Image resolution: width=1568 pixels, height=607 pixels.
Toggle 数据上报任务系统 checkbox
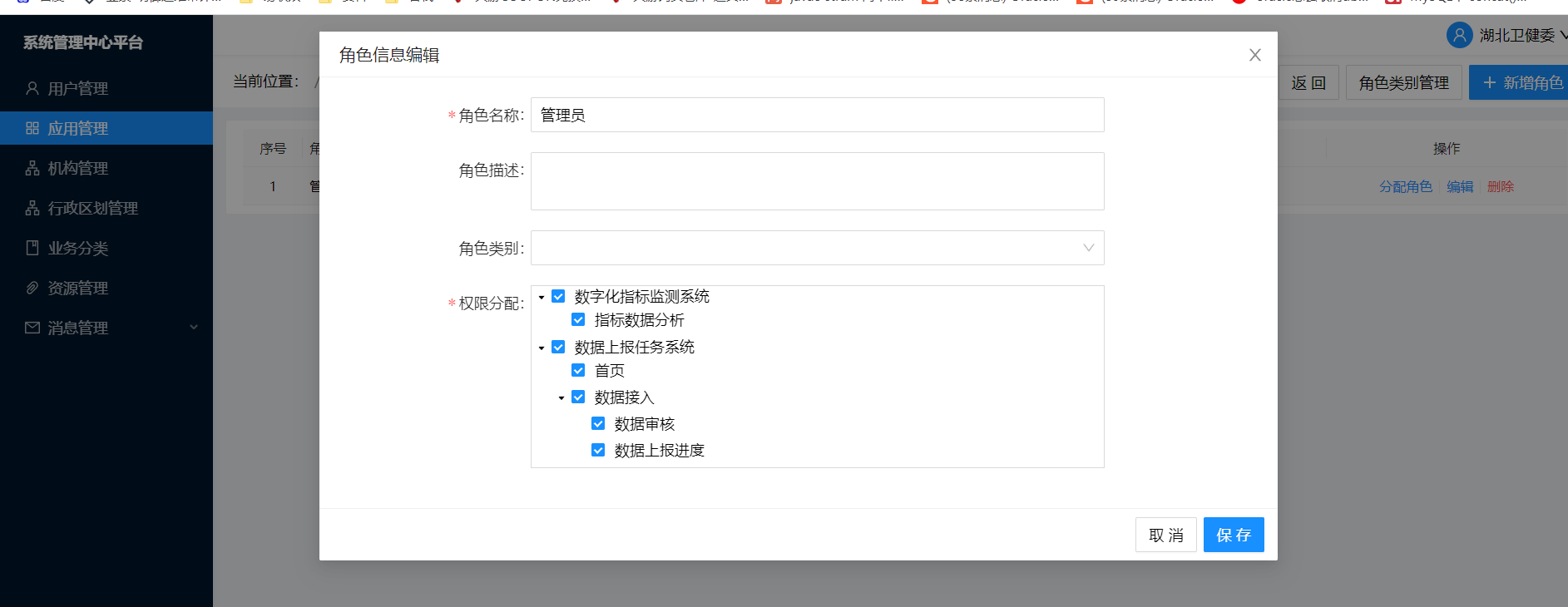coord(558,347)
